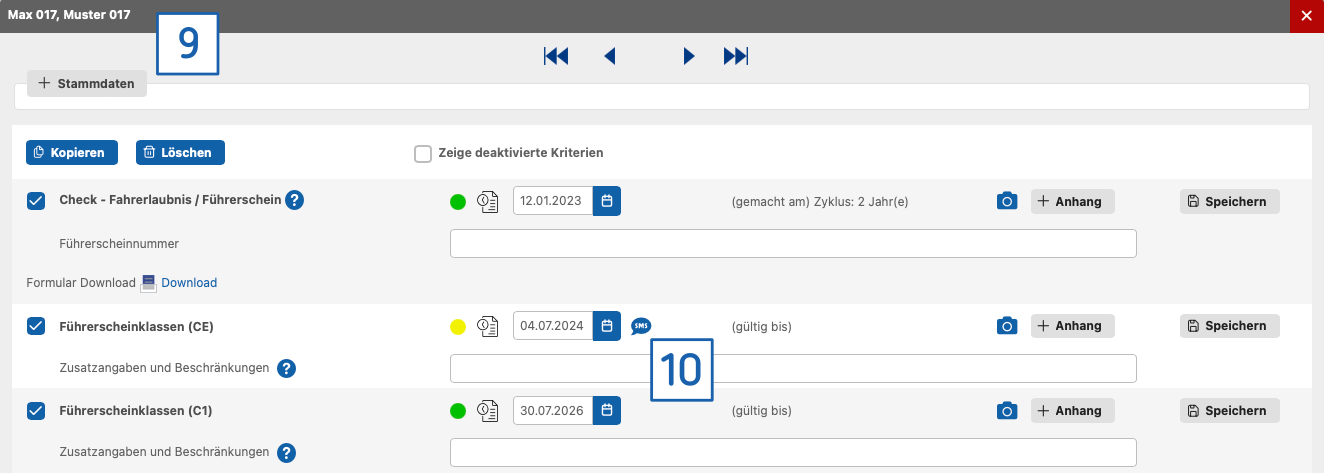
Task: Jump to last record with double-right arrow
Action: click(x=736, y=56)
